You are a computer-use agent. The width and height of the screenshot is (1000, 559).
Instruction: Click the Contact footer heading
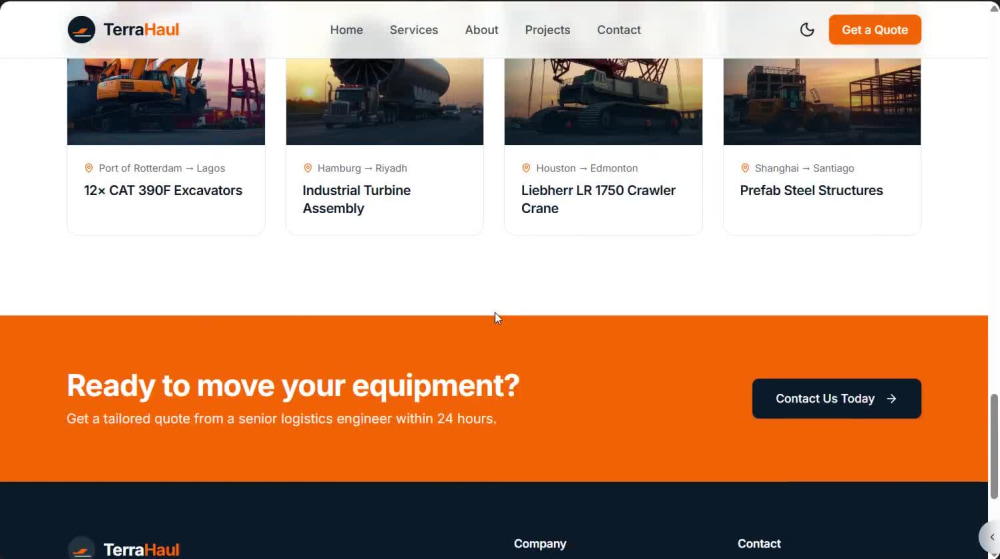coord(759,544)
